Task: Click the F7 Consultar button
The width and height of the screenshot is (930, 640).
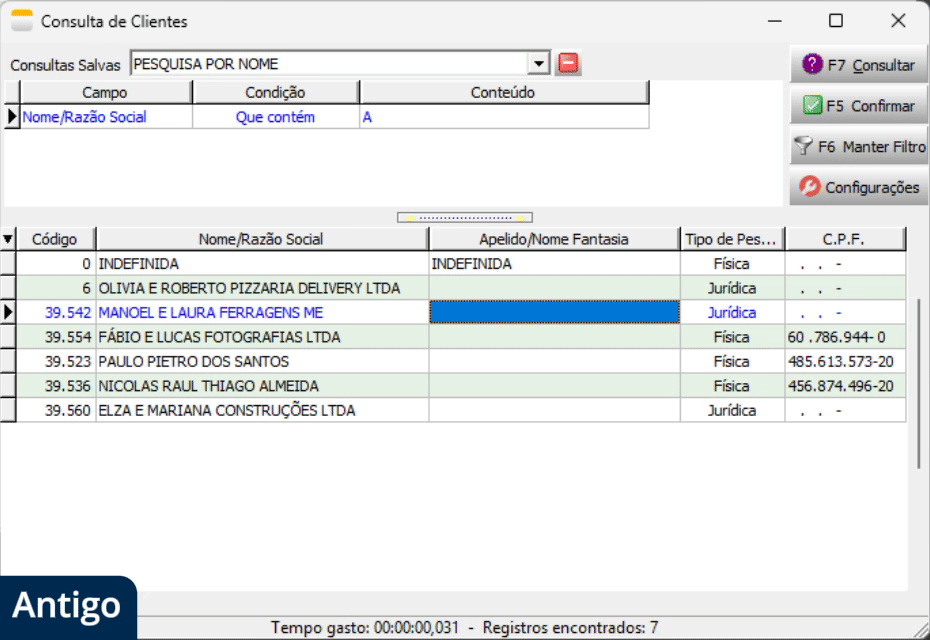Action: click(x=858, y=65)
